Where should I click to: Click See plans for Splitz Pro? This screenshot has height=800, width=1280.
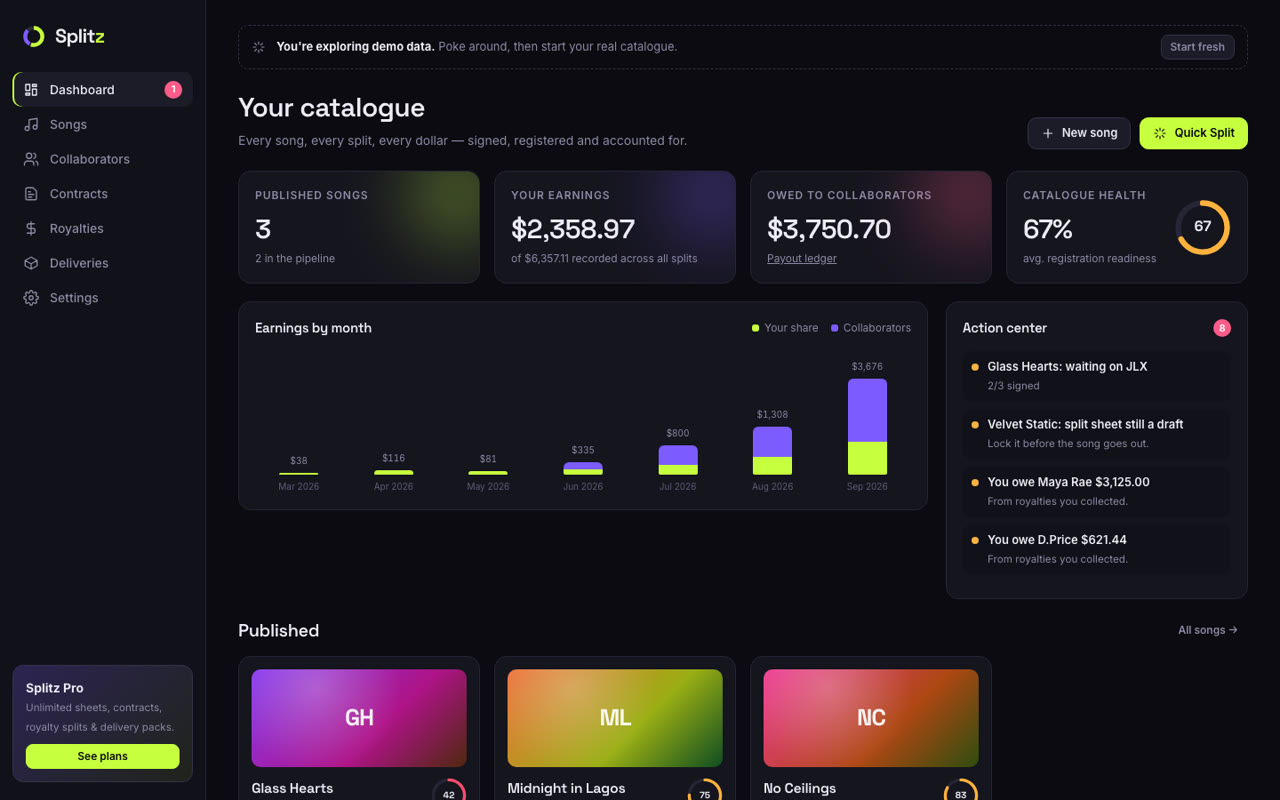(103, 756)
